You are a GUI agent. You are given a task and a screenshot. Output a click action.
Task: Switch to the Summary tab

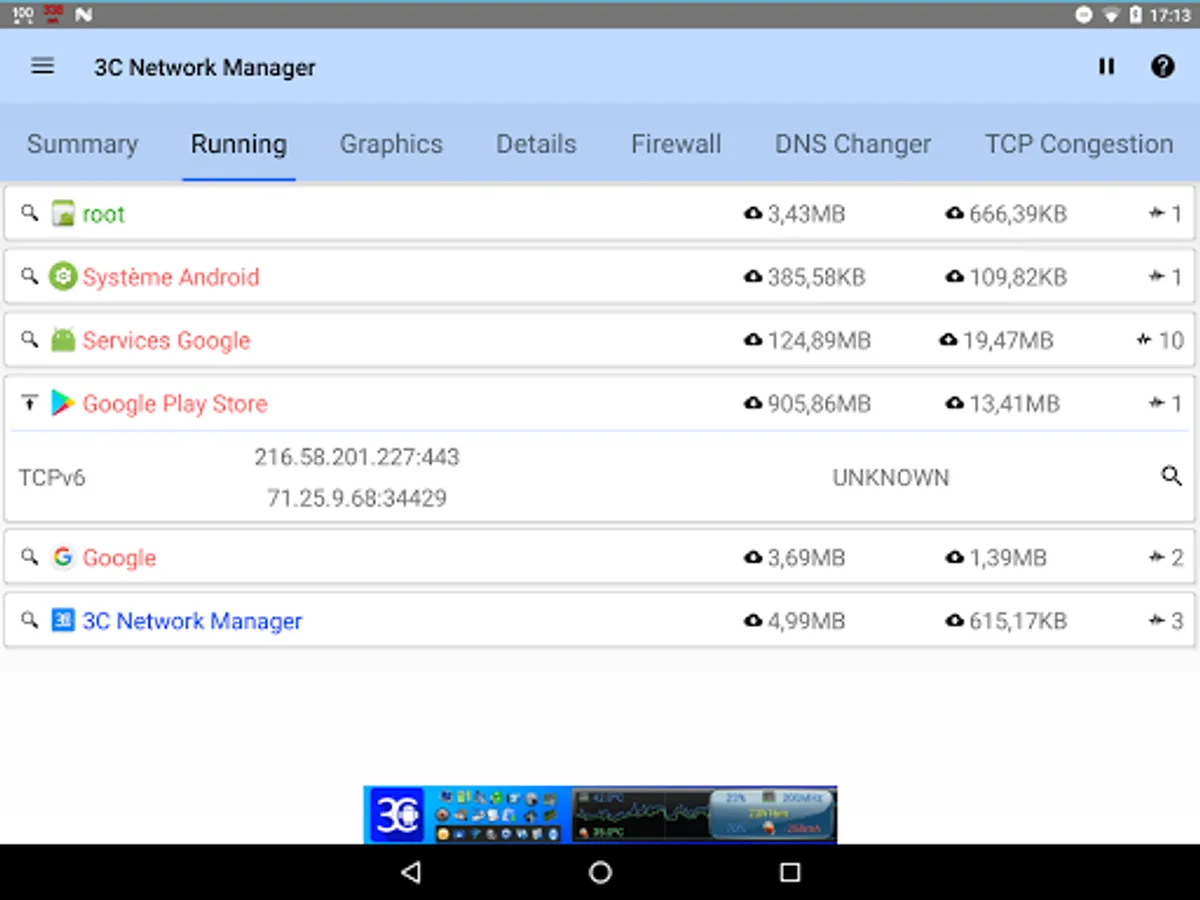point(82,144)
